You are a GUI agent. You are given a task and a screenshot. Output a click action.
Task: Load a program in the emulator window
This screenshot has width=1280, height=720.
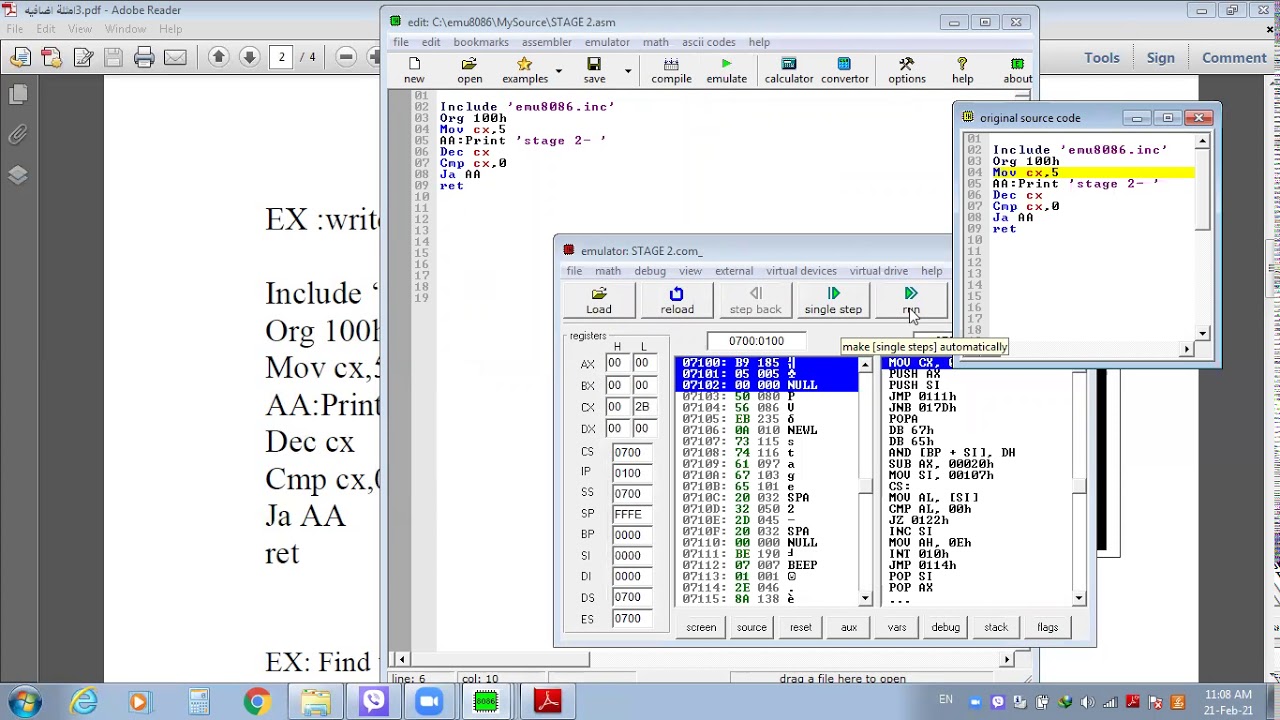click(x=599, y=300)
